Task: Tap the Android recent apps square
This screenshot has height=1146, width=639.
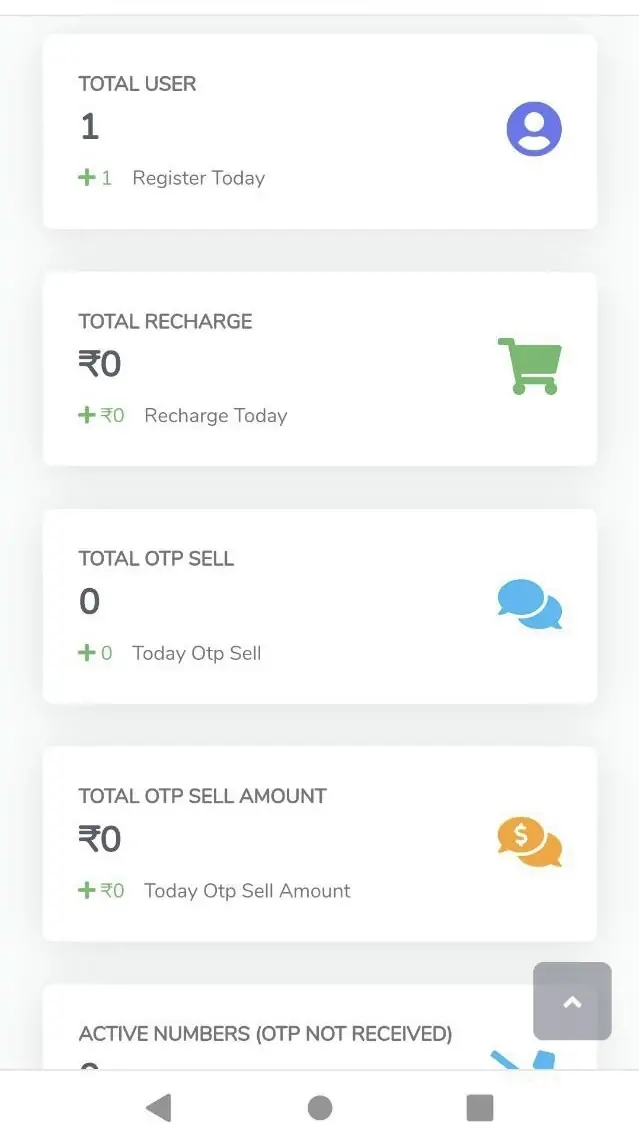Action: [x=480, y=1107]
